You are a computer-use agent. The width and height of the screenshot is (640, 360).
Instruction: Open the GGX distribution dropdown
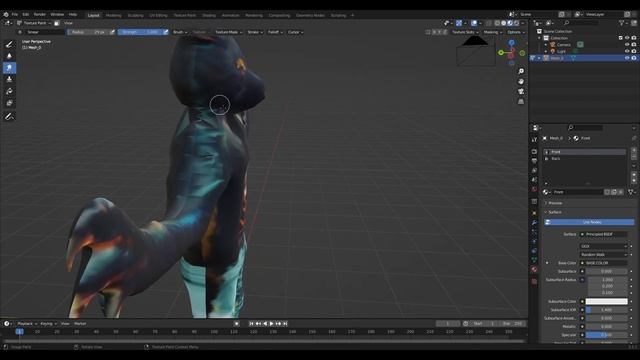(x=604, y=246)
